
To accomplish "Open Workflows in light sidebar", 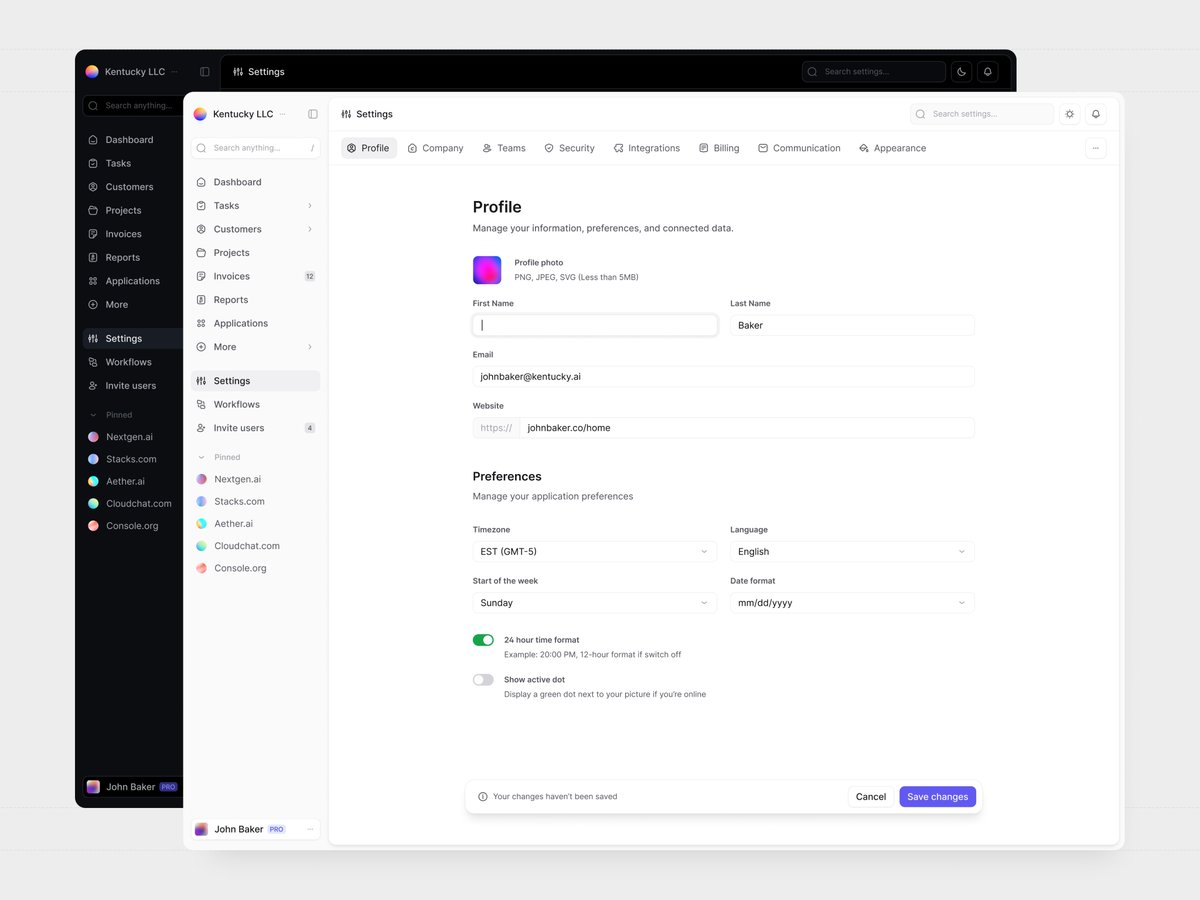I will (255, 404).
